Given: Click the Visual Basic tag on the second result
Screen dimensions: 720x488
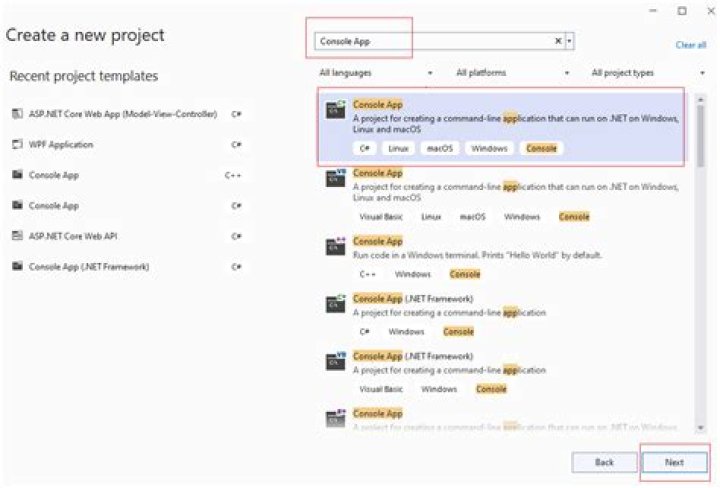Looking at the screenshot, I should (x=381, y=217).
